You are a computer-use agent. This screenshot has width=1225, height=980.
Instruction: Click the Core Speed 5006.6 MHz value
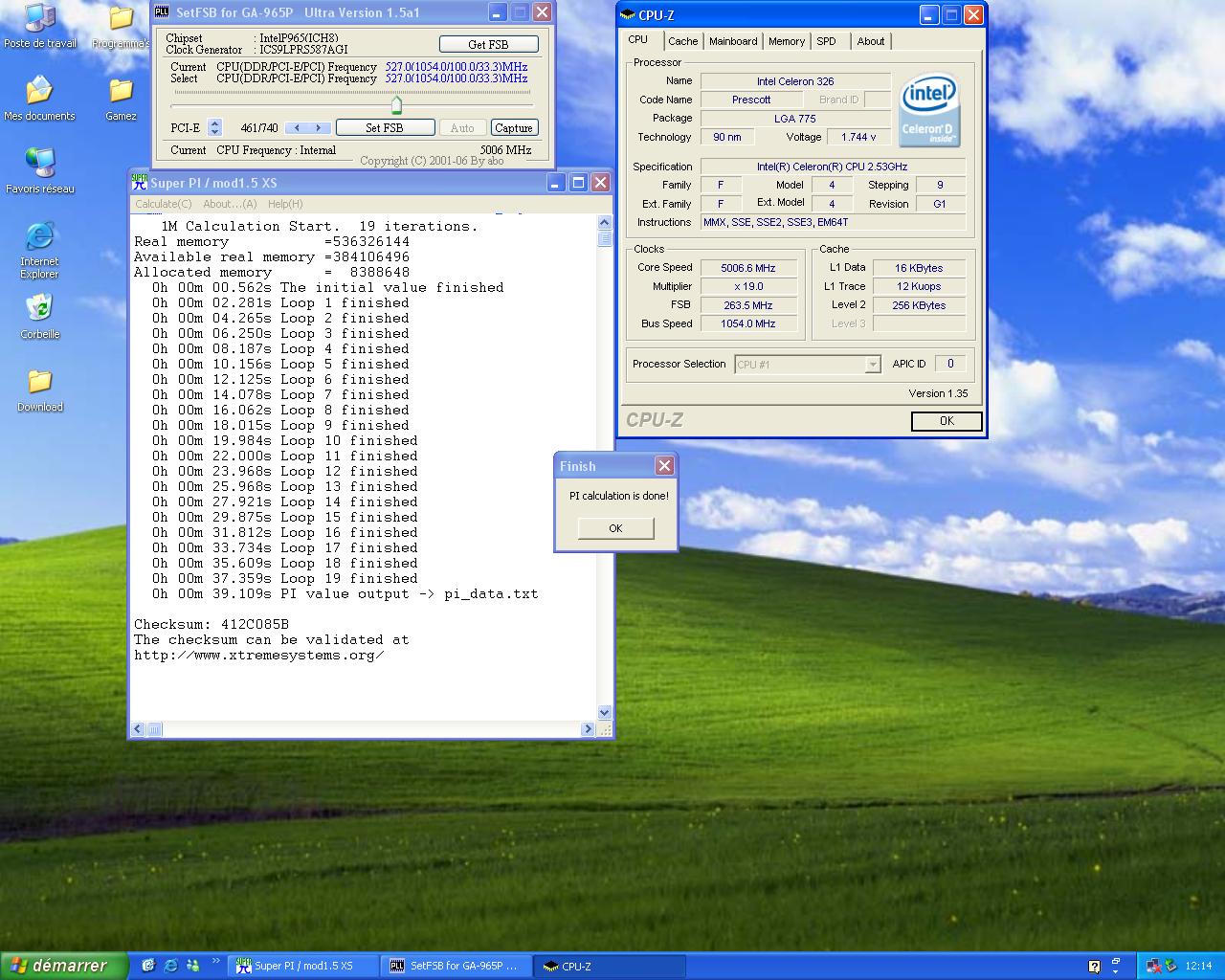748,268
